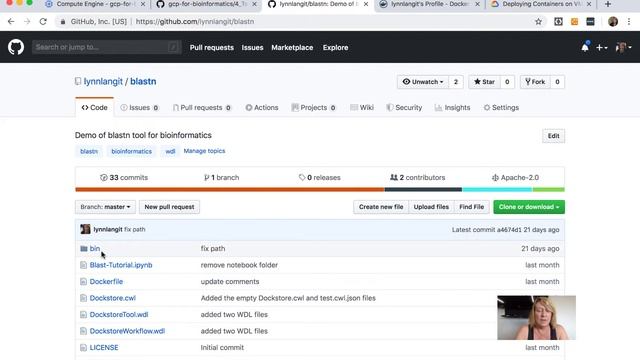Switch to lynnlangit's Profile Docker tab
640x360 pixels.
pyautogui.click(x=429, y=4)
